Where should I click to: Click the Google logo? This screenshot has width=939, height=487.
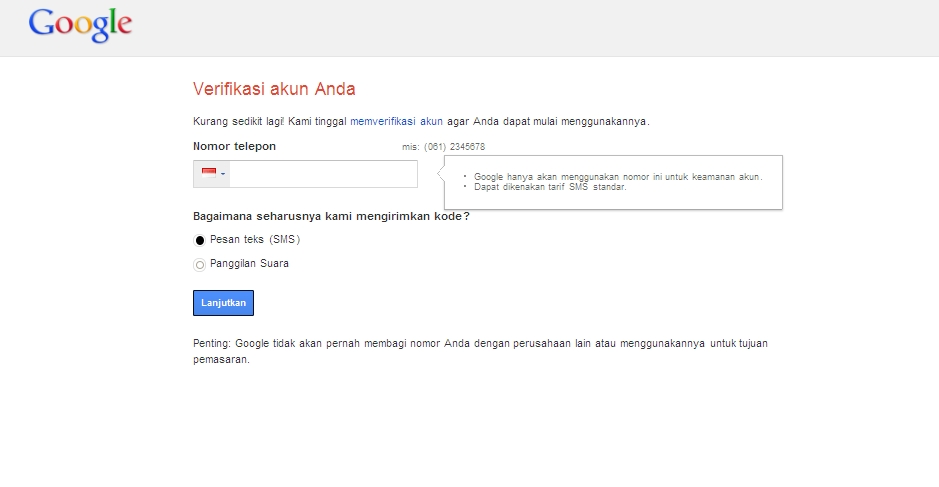pyautogui.click(x=80, y=25)
